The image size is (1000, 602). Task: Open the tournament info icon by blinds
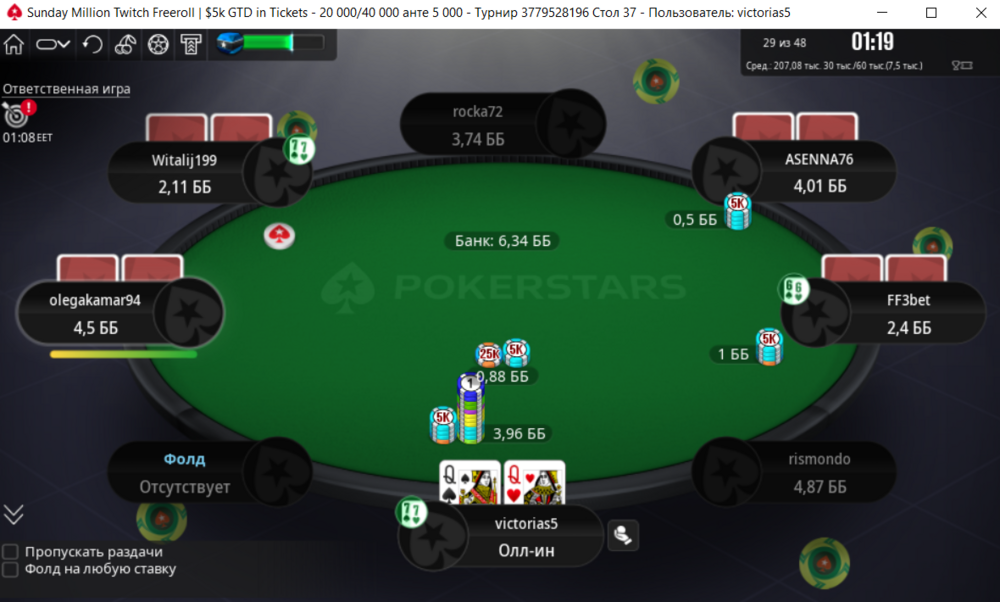(x=962, y=65)
